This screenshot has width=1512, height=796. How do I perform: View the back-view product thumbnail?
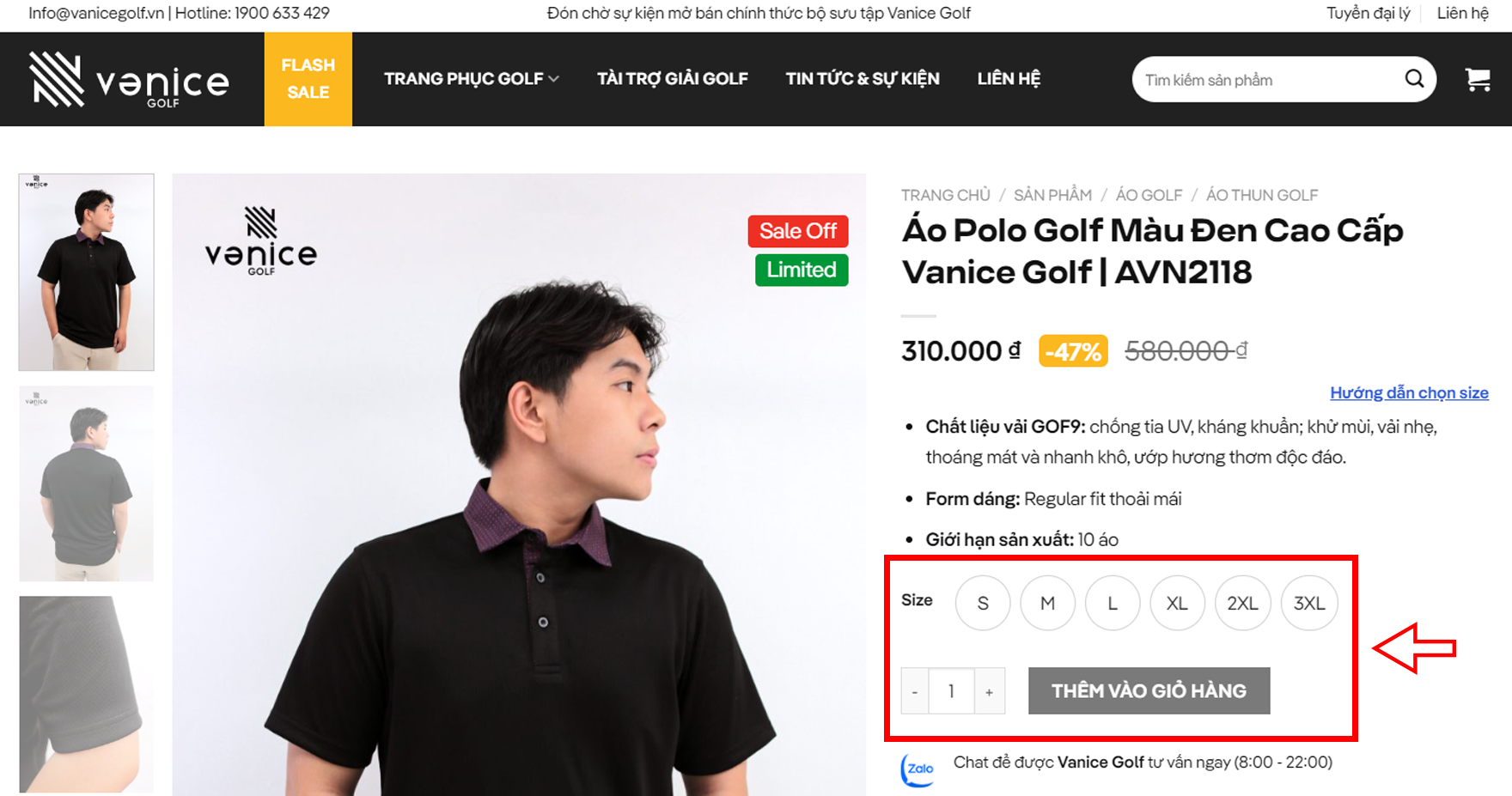86,483
